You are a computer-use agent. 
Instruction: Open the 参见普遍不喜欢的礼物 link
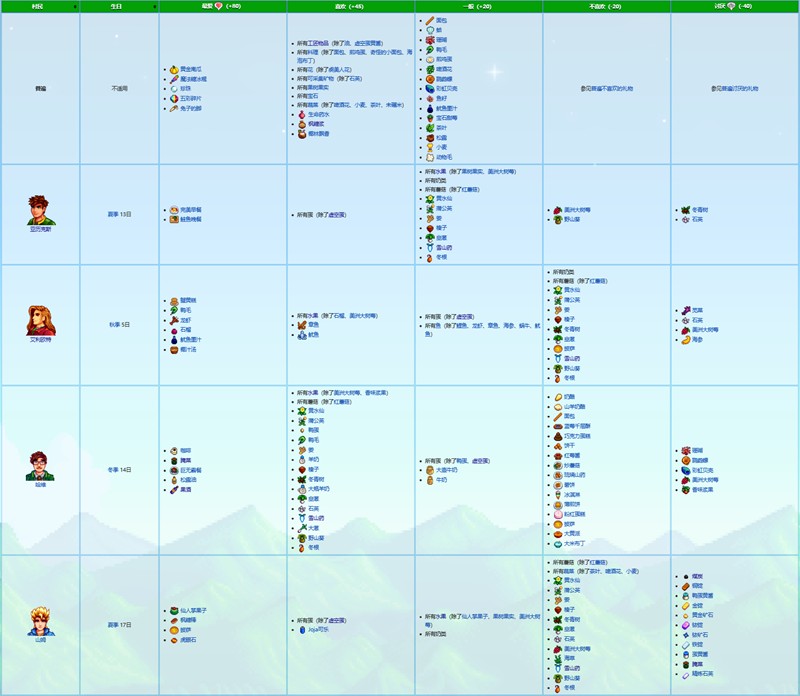(607, 88)
